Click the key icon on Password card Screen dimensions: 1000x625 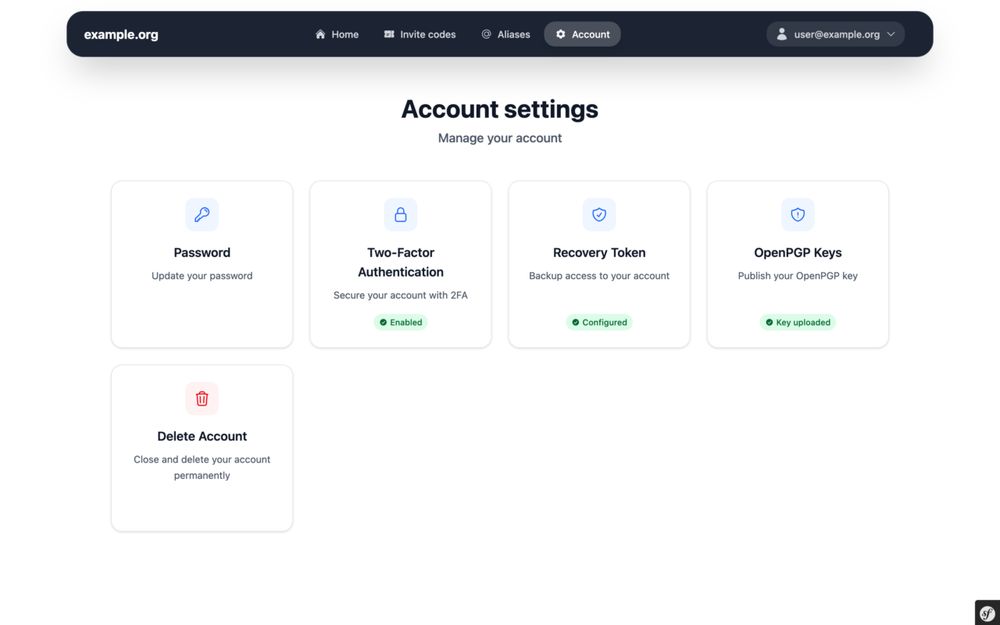(202, 214)
